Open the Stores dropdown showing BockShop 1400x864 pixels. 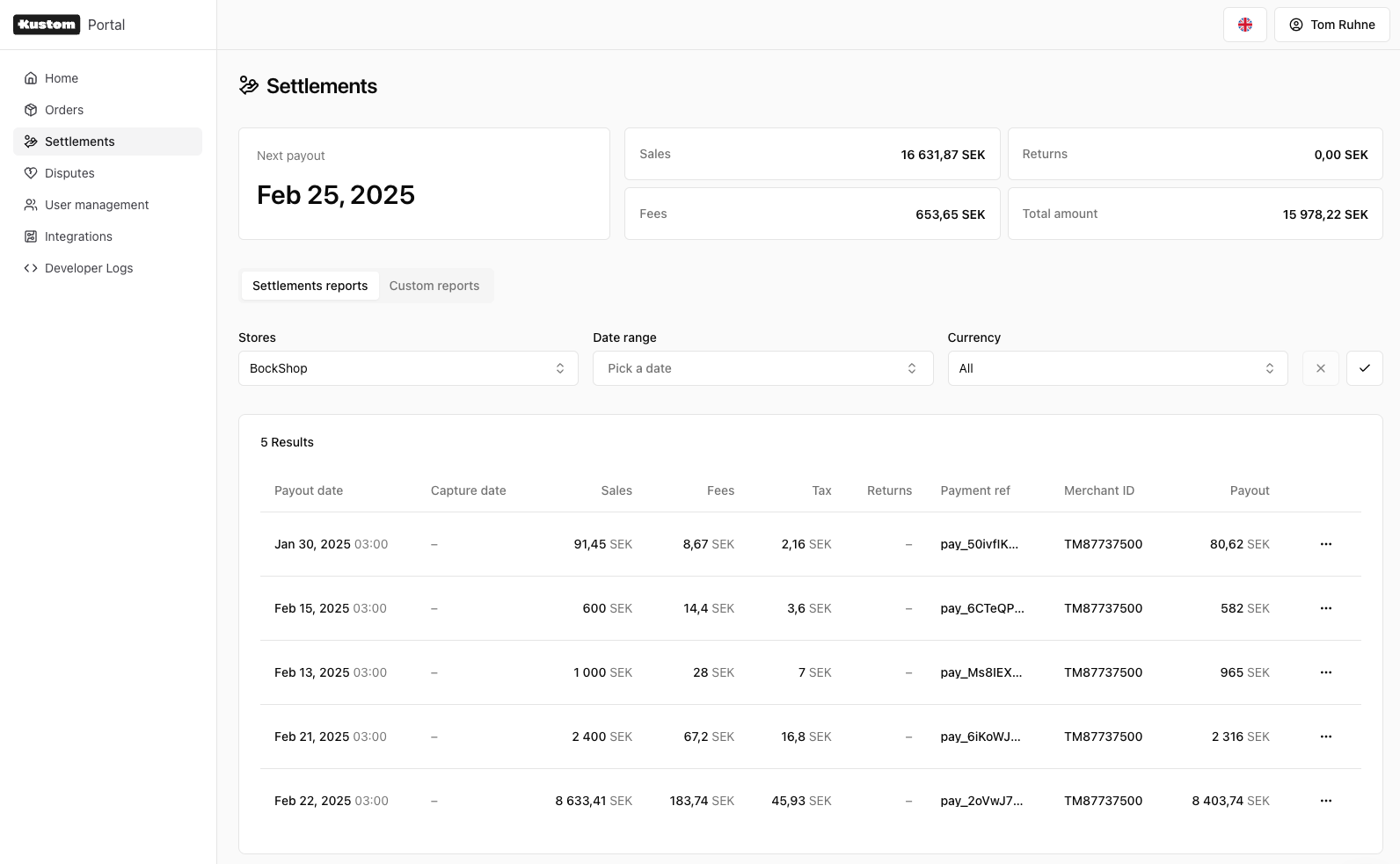408,368
